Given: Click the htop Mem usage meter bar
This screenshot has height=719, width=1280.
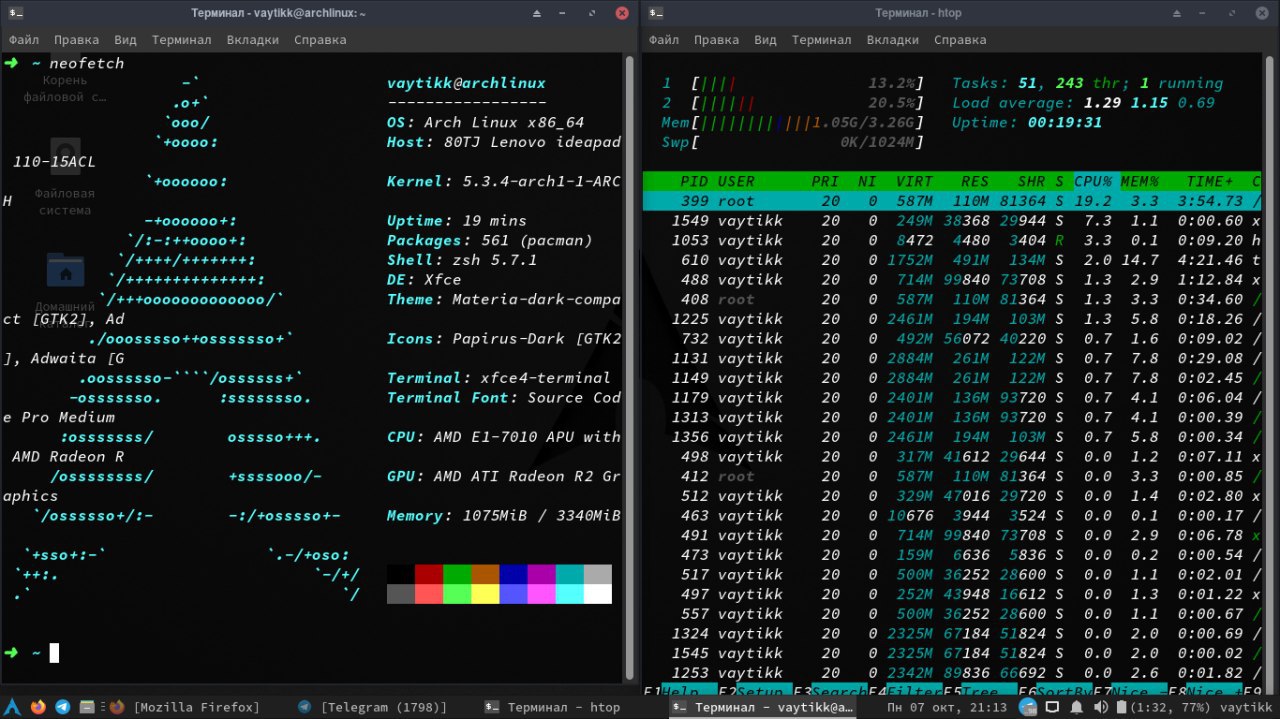Looking at the screenshot, I should (792, 123).
